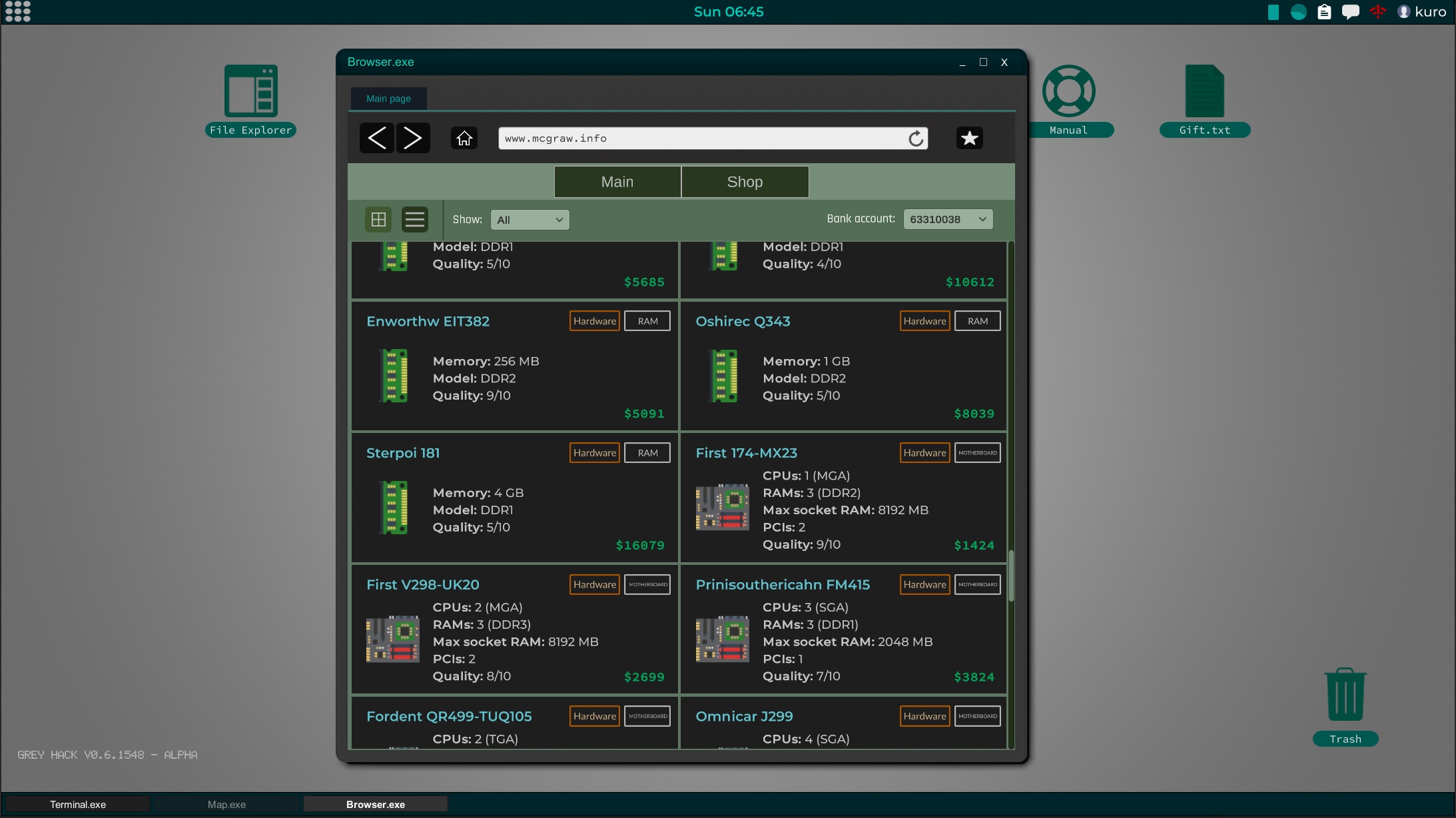Screen dimensions: 1456x818
Task: Click the home navigation icon
Action: tap(465, 138)
